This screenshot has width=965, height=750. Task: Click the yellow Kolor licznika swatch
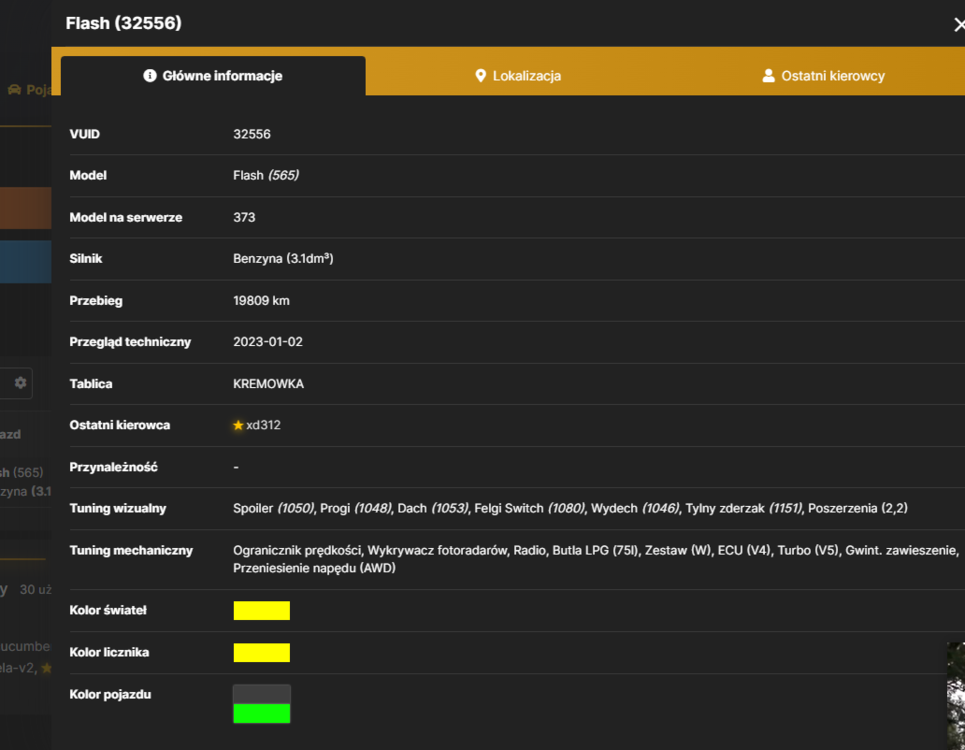pos(262,652)
